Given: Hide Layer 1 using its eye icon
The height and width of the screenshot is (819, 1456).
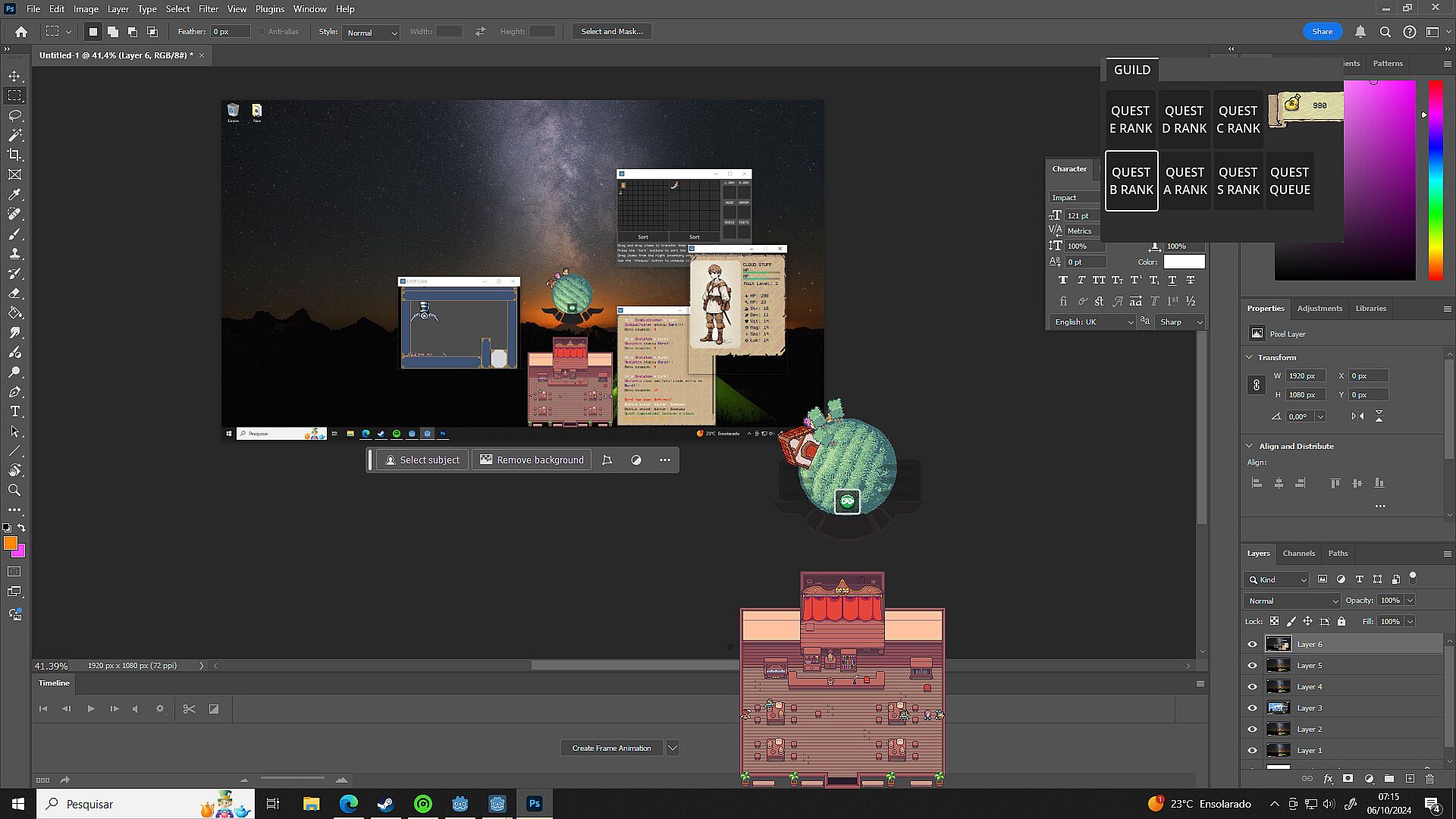Looking at the screenshot, I should pyautogui.click(x=1252, y=750).
